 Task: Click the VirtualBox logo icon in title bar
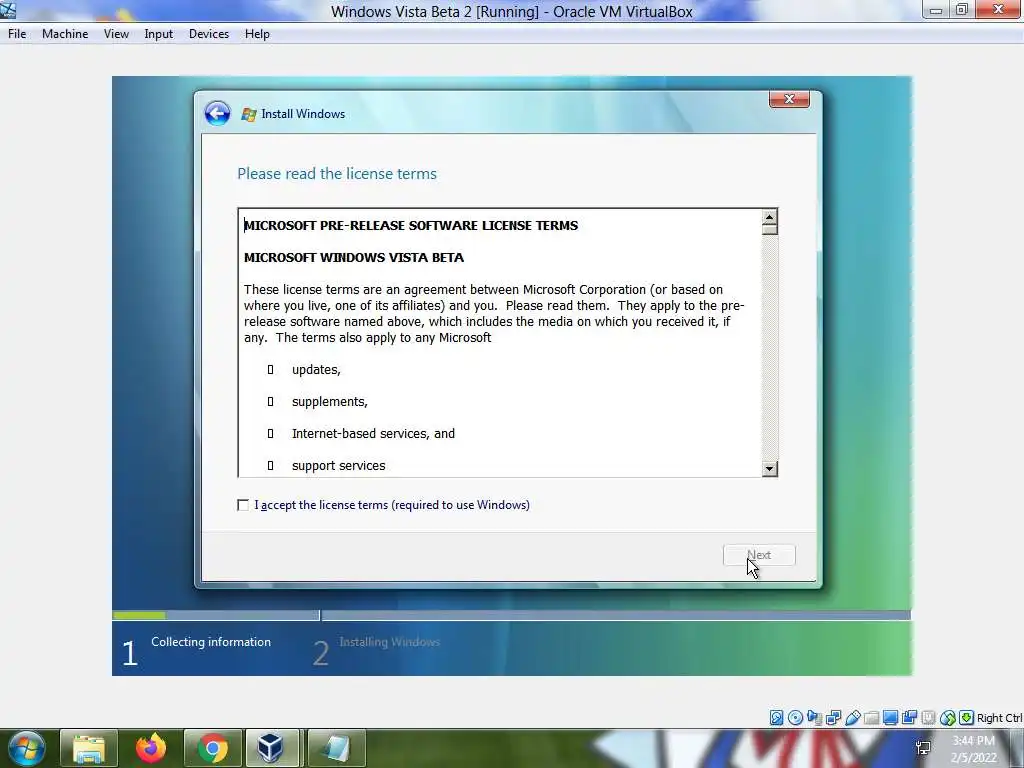click(8, 10)
